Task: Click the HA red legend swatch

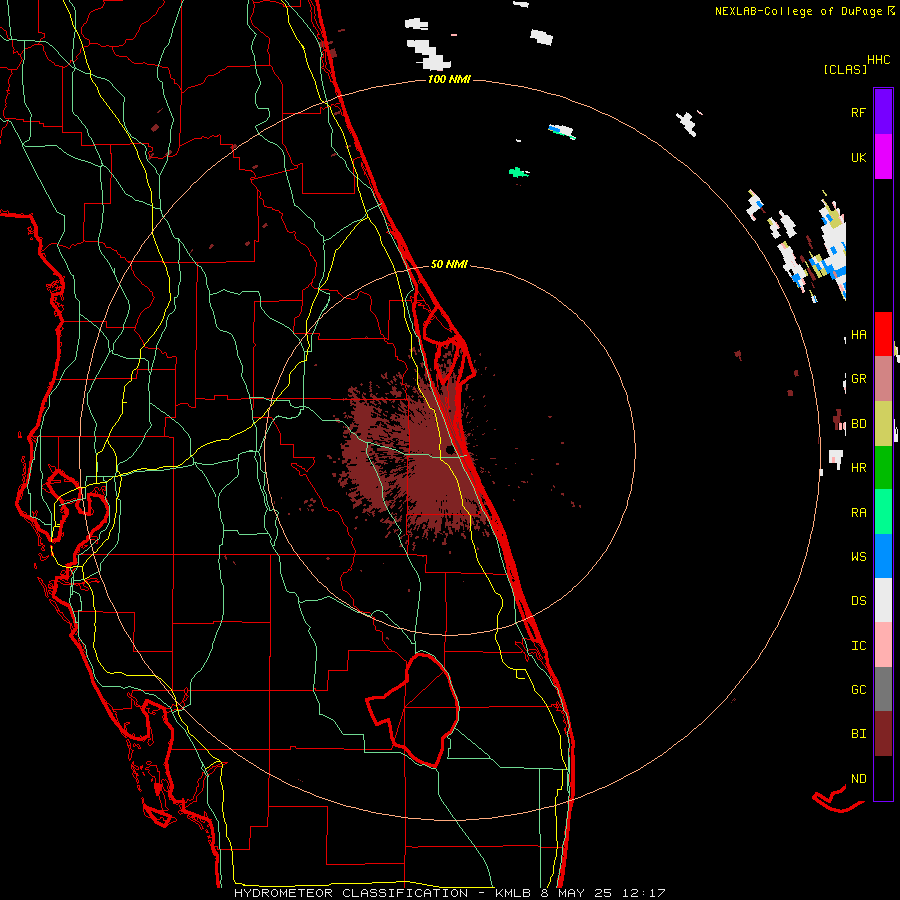Action: [x=883, y=334]
